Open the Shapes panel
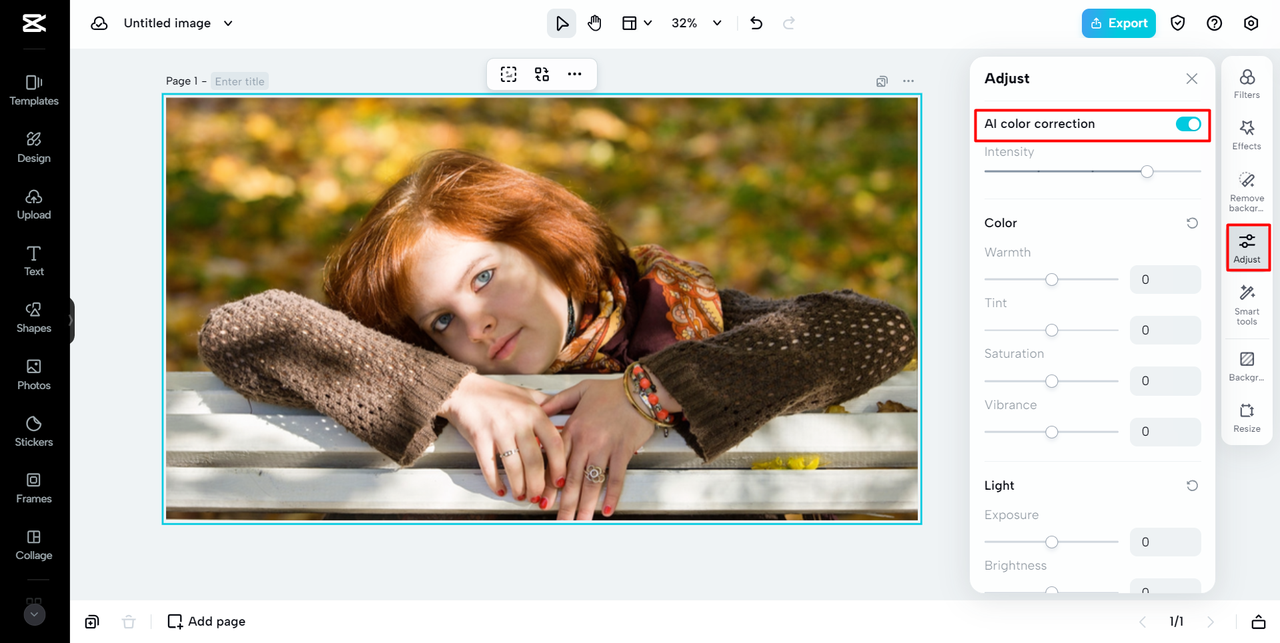The width and height of the screenshot is (1280, 643). [x=34, y=317]
